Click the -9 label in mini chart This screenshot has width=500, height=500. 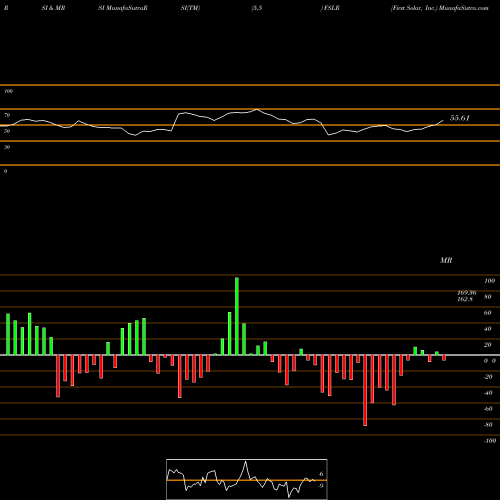(x=321, y=486)
